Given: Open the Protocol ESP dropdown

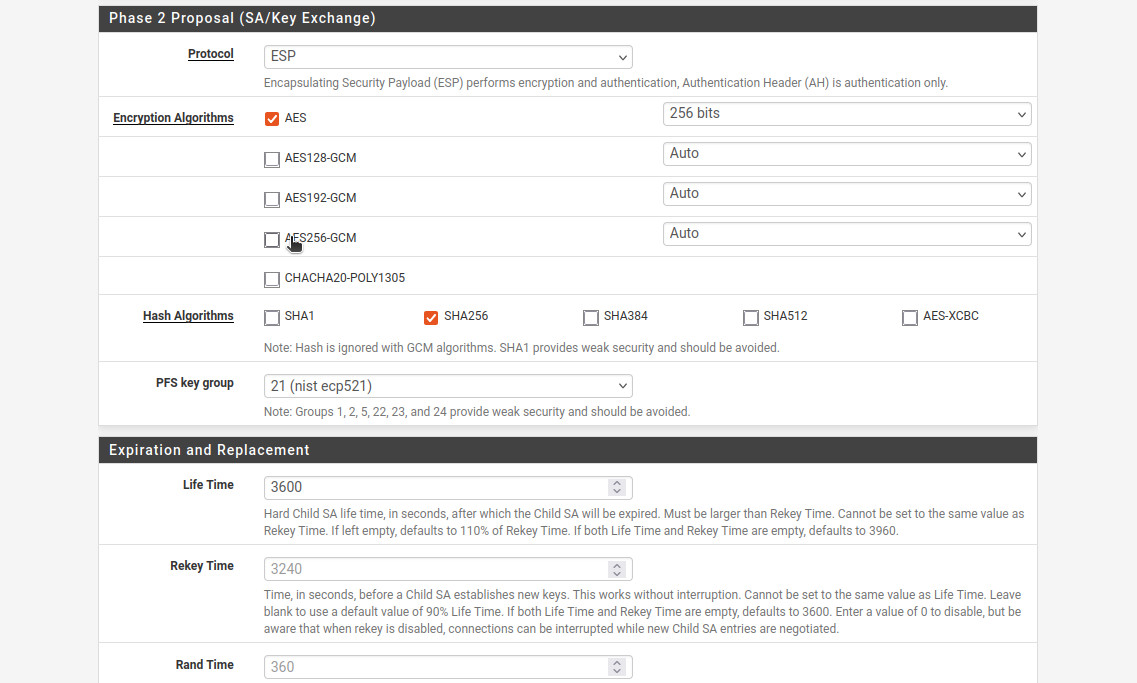Looking at the screenshot, I should [447, 57].
